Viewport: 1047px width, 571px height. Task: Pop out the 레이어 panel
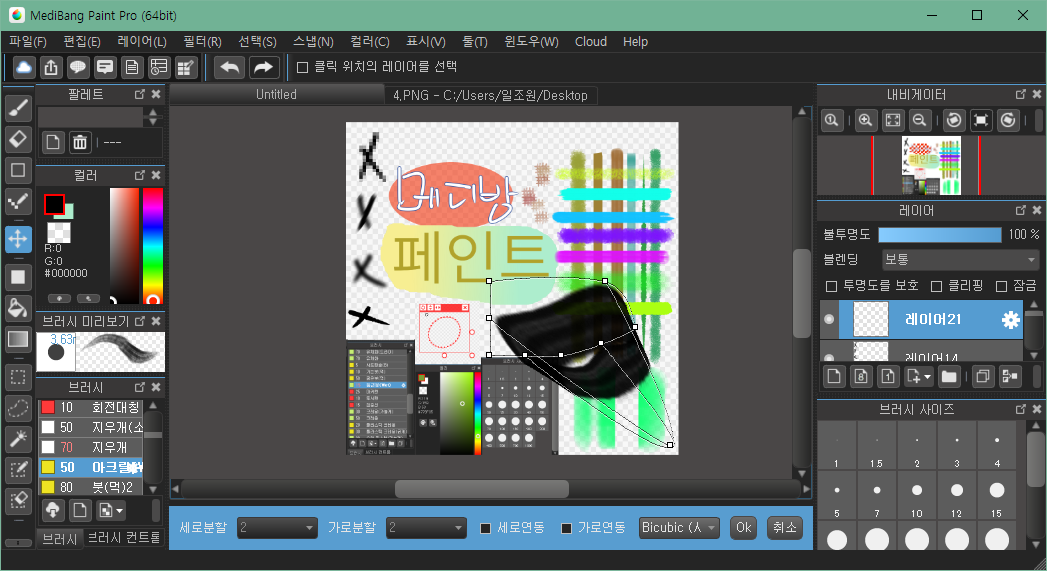[1021, 210]
